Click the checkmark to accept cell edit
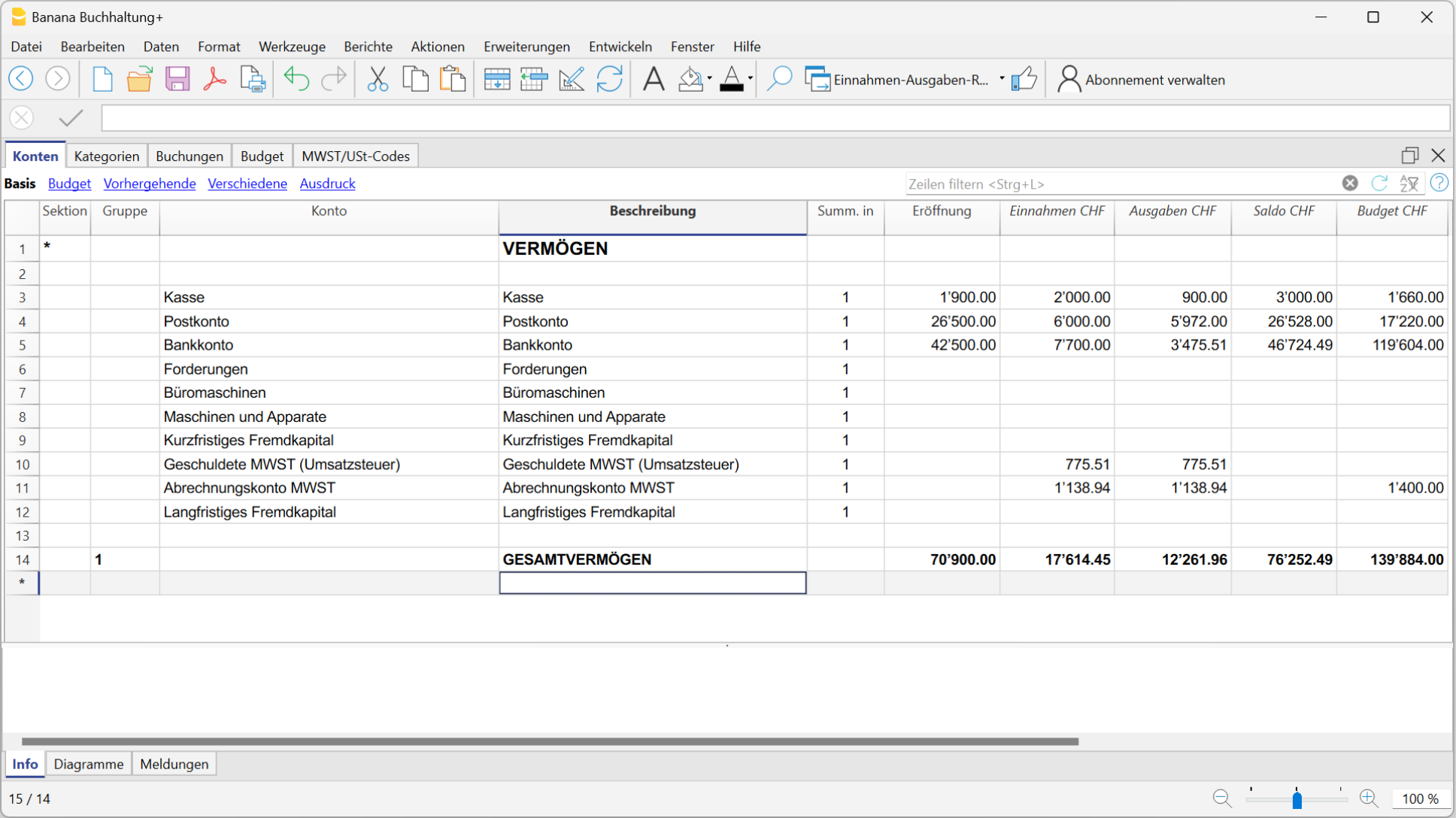The height and width of the screenshot is (818, 1456). tap(71, 118)
